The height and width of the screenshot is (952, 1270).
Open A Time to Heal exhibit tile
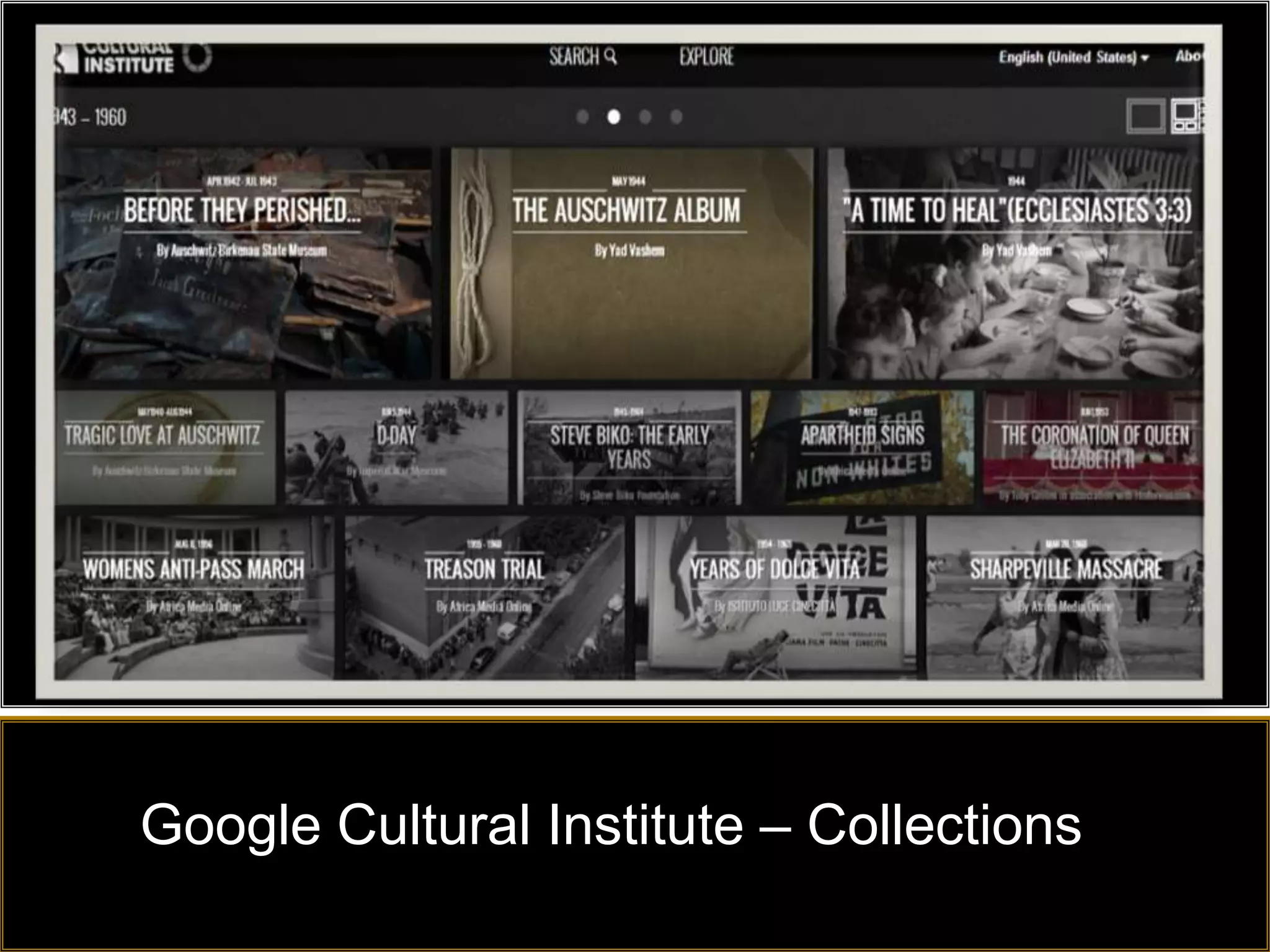(x=1015, y=263)
